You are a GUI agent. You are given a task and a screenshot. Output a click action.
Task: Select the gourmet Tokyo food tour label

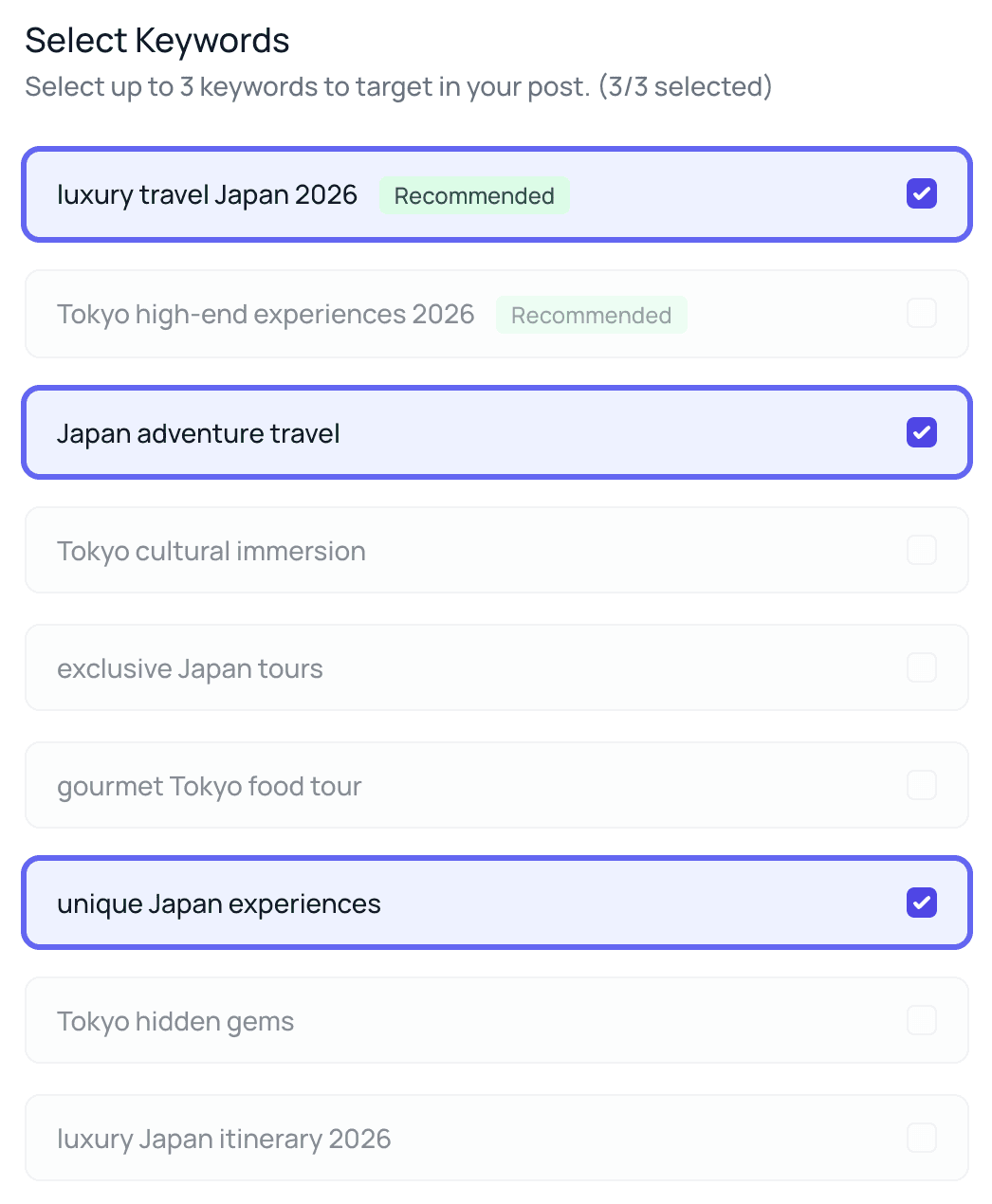[x=209, y=786]
